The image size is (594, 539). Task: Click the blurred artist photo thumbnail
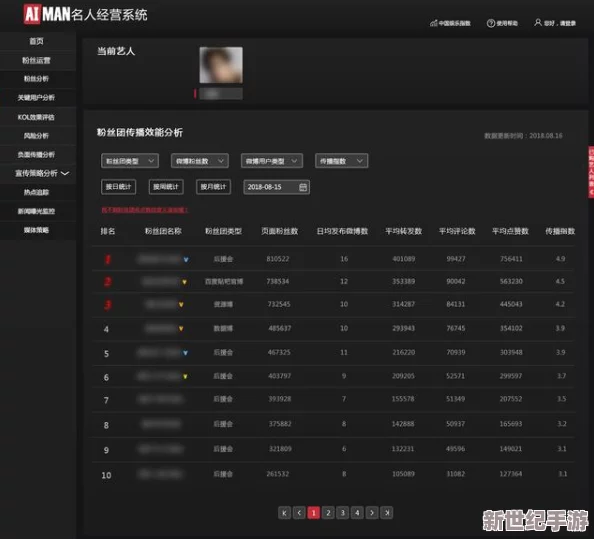[x=221, y=65]
